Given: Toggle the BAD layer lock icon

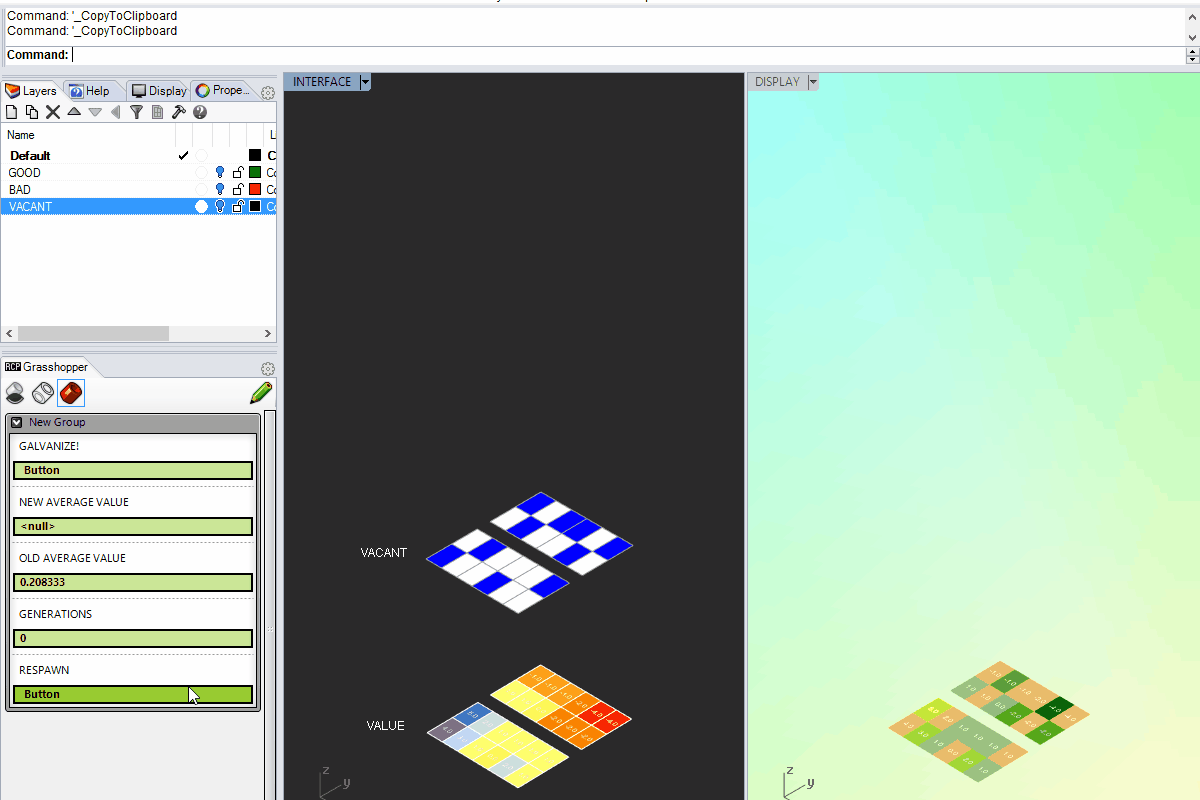Looking at the screenshot, I should click(238, 190).
